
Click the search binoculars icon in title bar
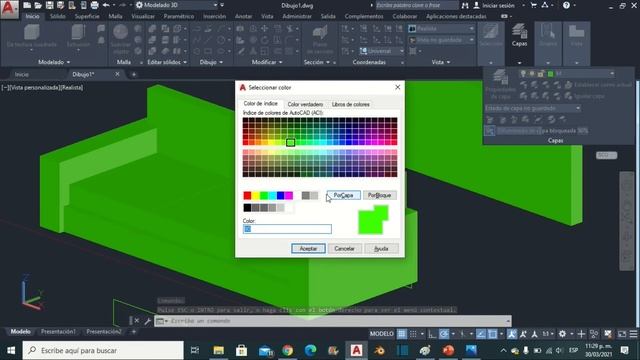[465, 5]
